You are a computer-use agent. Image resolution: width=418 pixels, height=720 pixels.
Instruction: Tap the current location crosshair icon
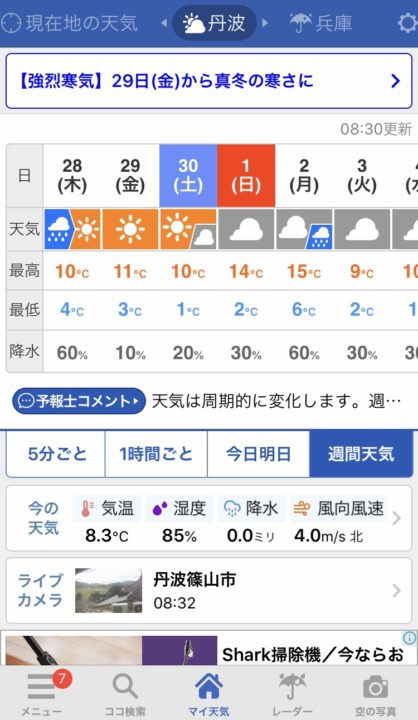point(11,23)
